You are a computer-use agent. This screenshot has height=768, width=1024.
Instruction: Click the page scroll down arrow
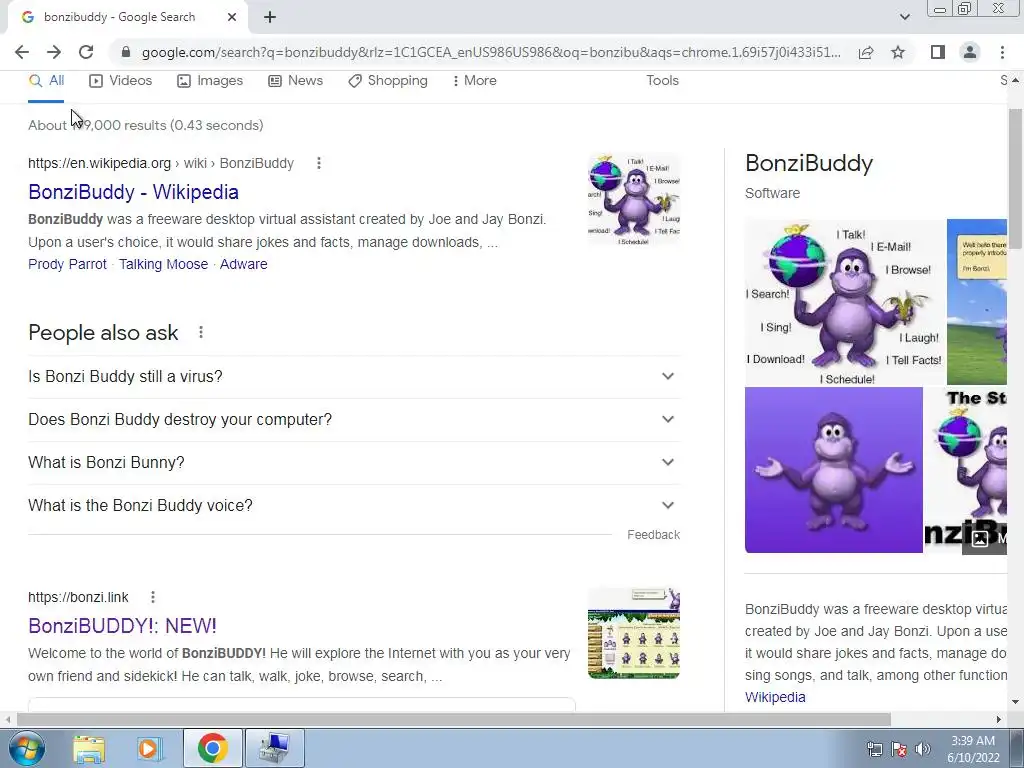coord(1015,703)
